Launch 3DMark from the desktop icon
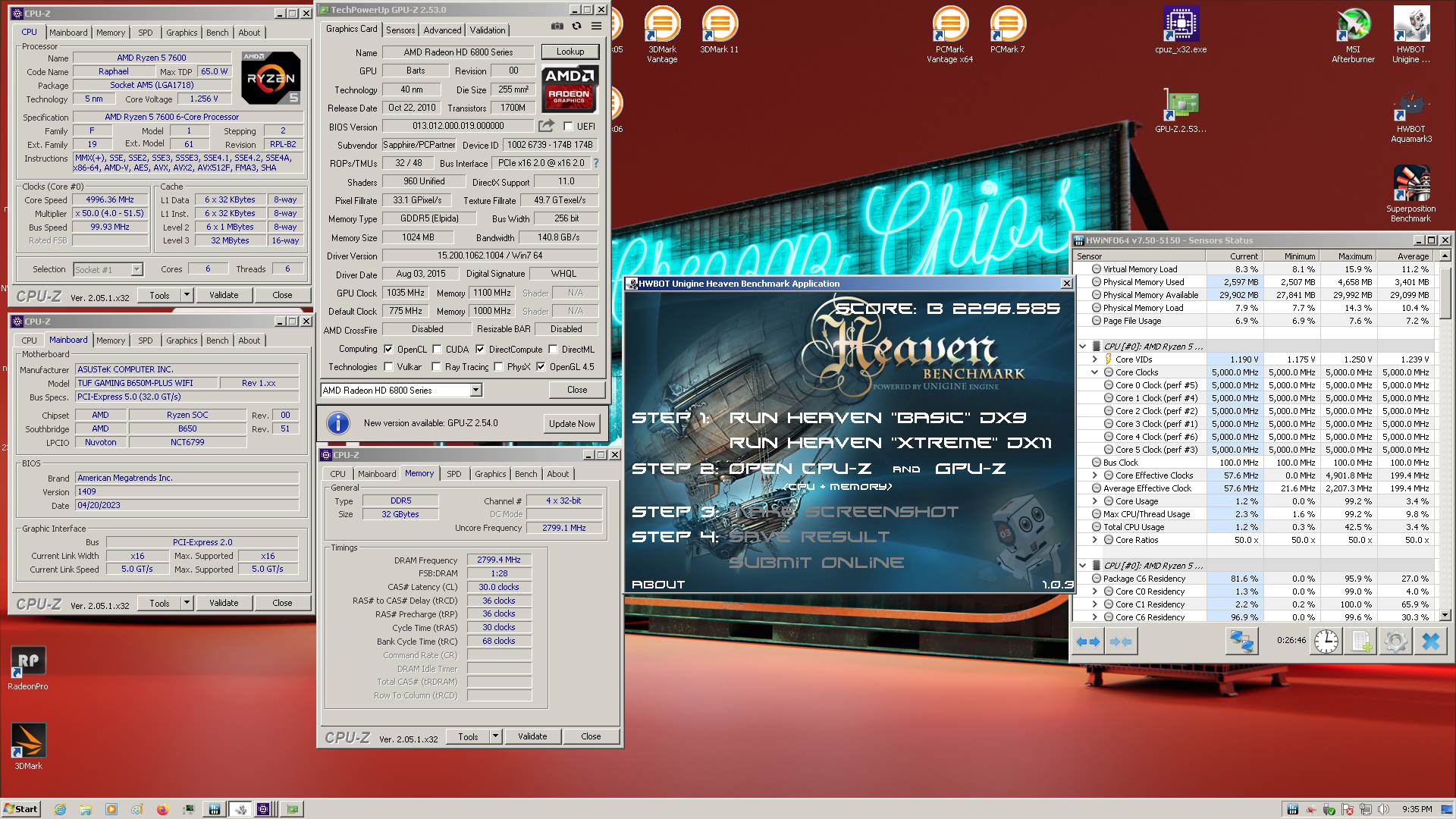The image size is (1456, 819). [28, 747]
